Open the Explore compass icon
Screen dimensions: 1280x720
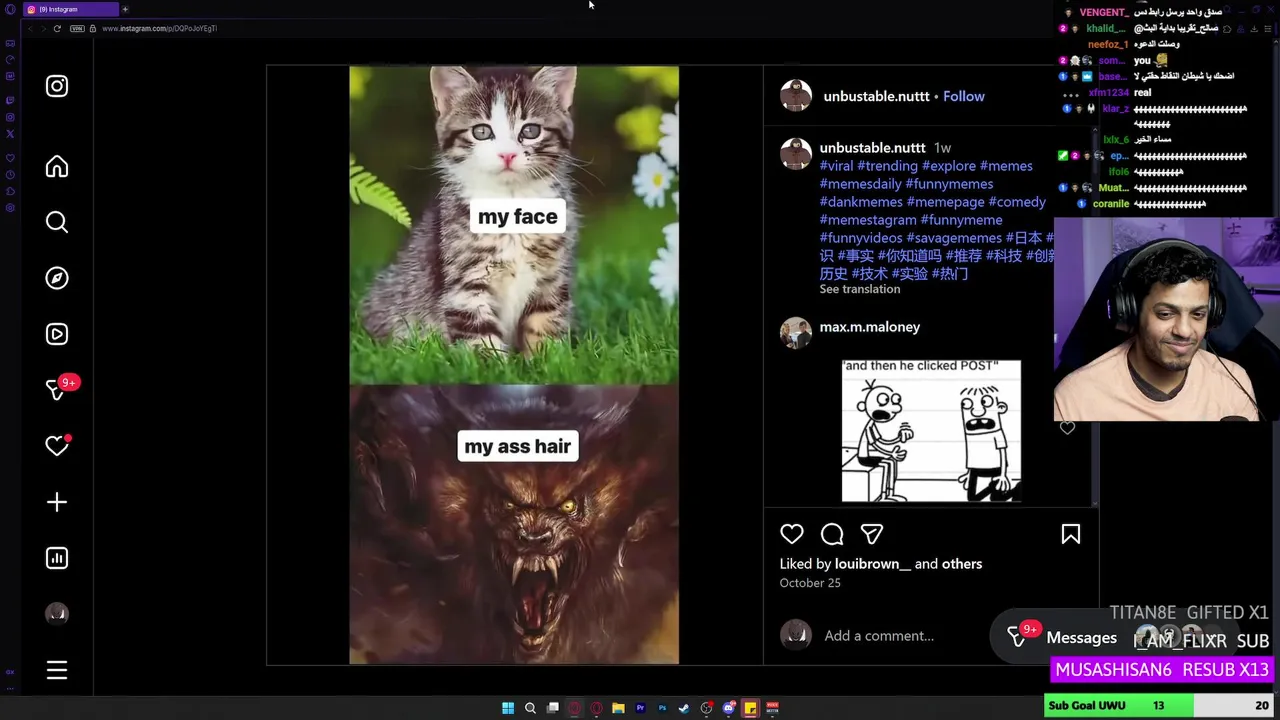pos(57,278)
